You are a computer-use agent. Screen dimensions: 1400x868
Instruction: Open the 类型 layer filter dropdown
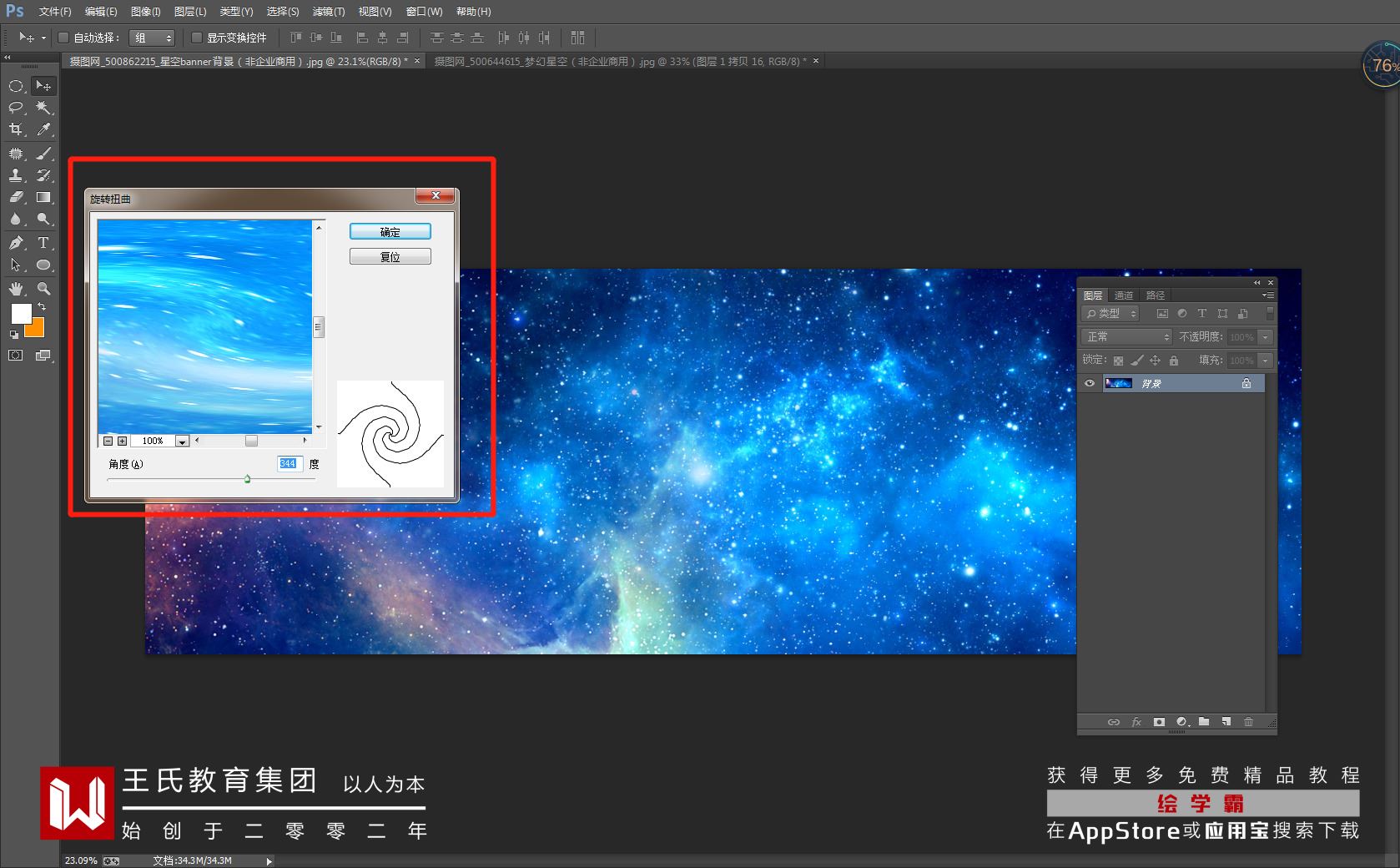click(1110, 314)
